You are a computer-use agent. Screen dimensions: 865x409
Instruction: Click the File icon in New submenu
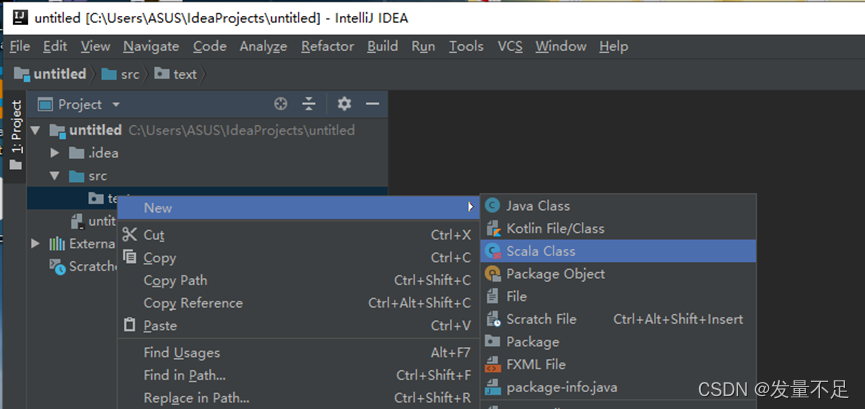492,296
